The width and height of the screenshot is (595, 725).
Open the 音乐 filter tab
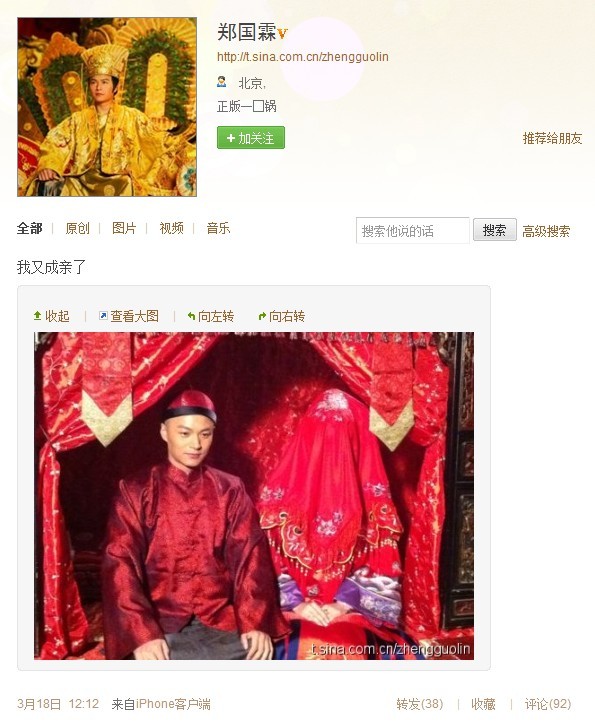218,228
